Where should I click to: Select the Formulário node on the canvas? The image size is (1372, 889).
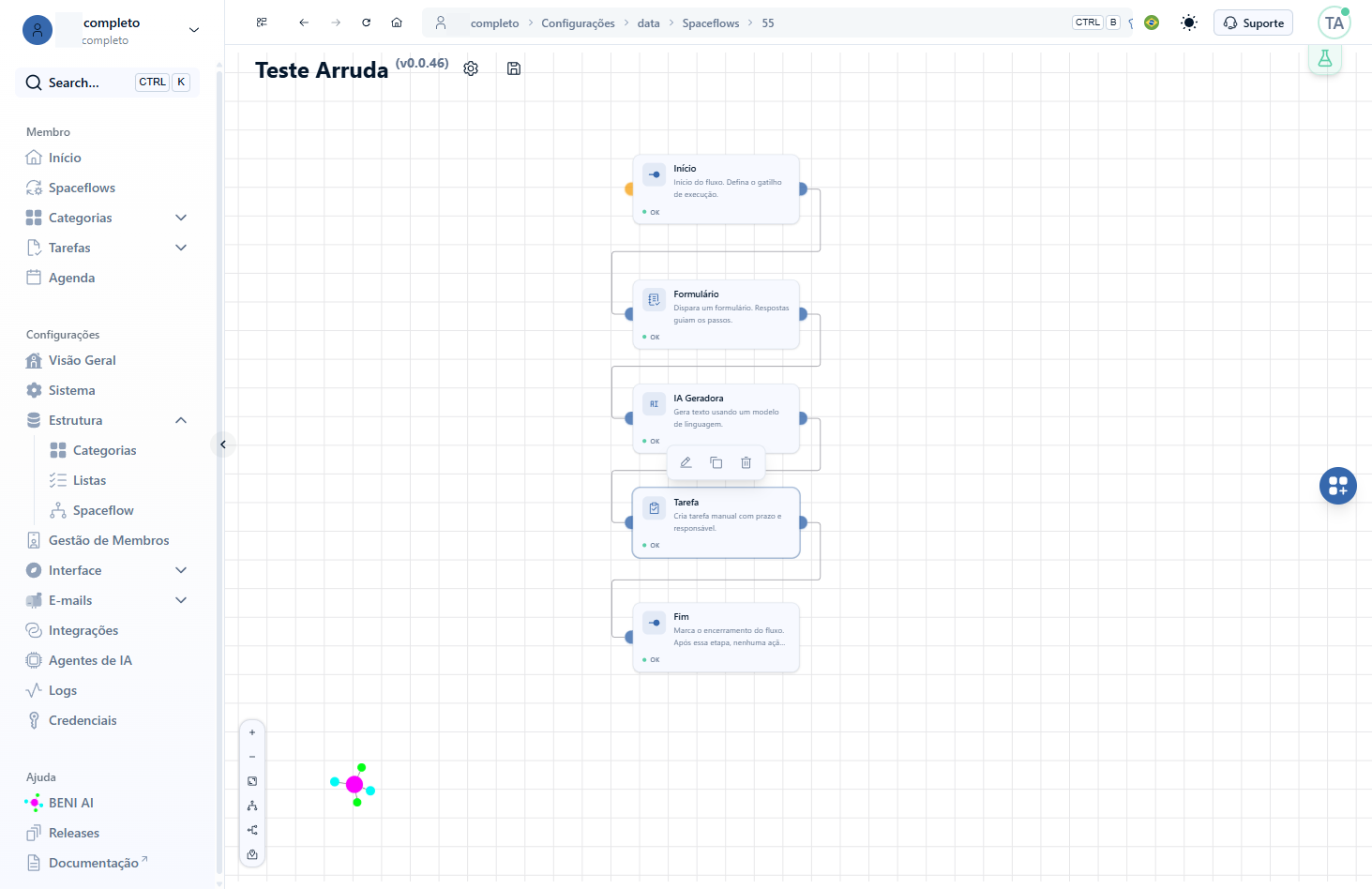tap(716, 314)
